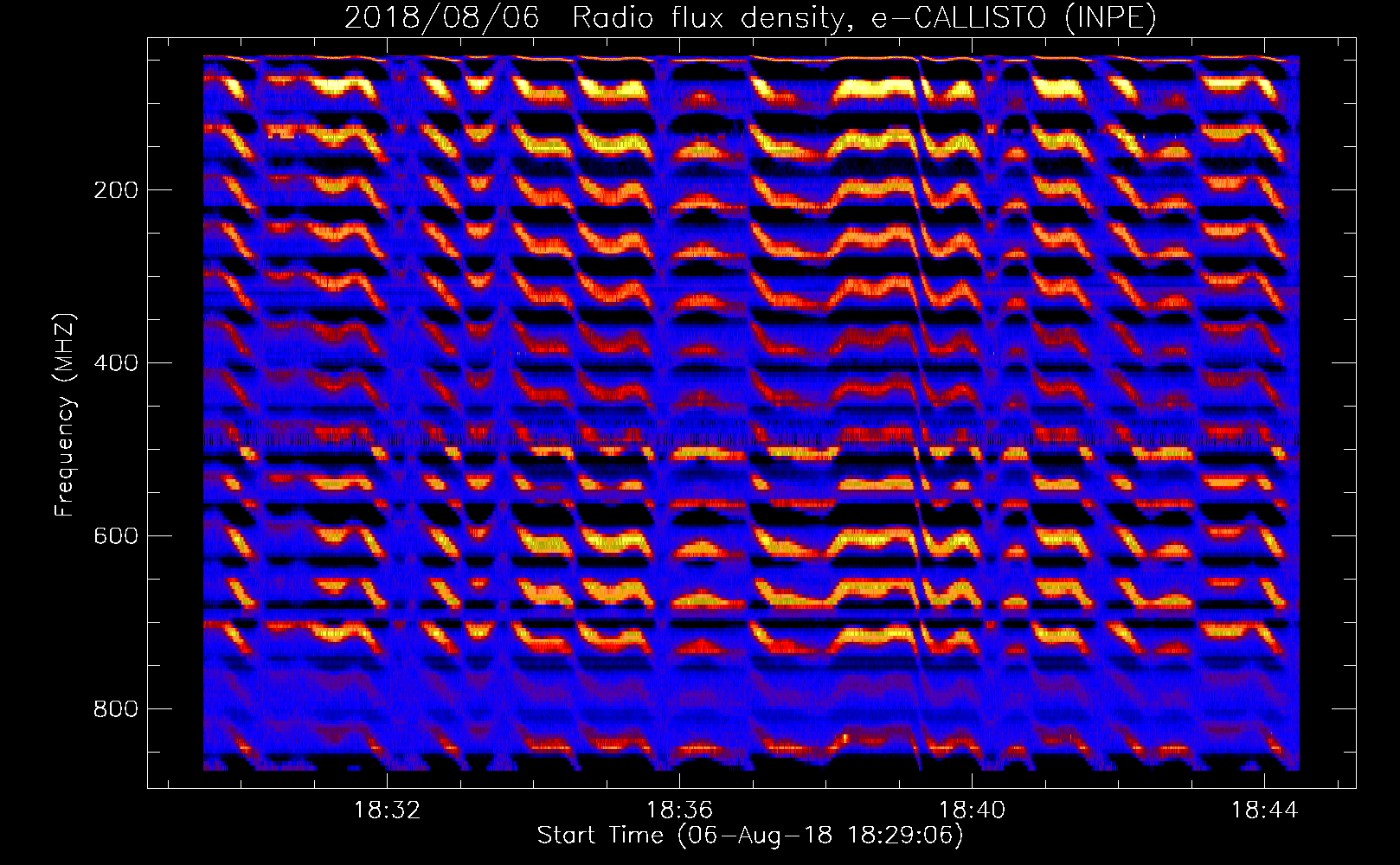This screenshot has height=865, width=1400.
Task: Click the 18:36 time tick label
Action: click(679, 810)
